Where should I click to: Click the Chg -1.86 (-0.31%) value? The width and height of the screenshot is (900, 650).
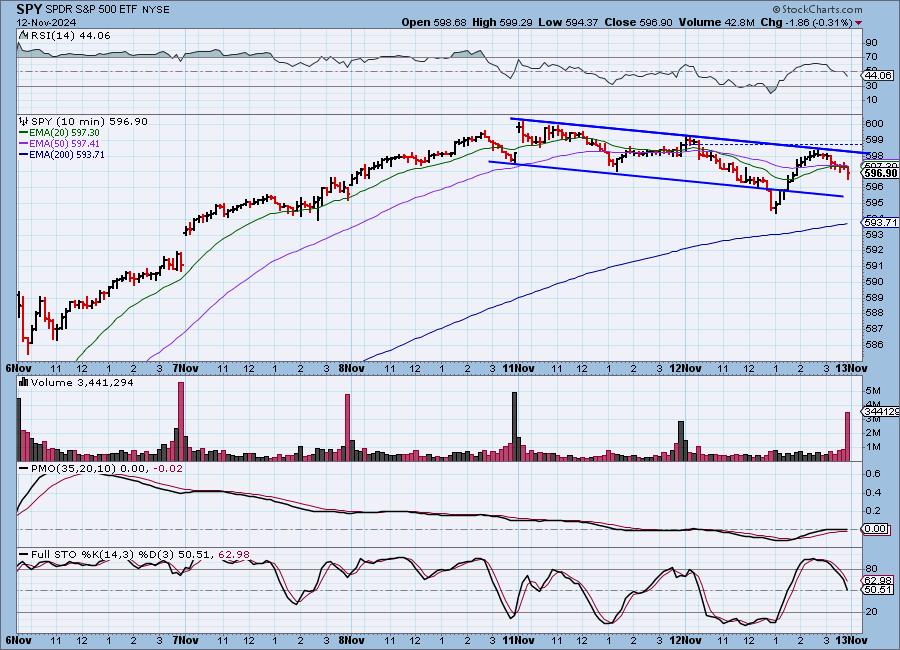pyautogui.click(x=806, y=22)
